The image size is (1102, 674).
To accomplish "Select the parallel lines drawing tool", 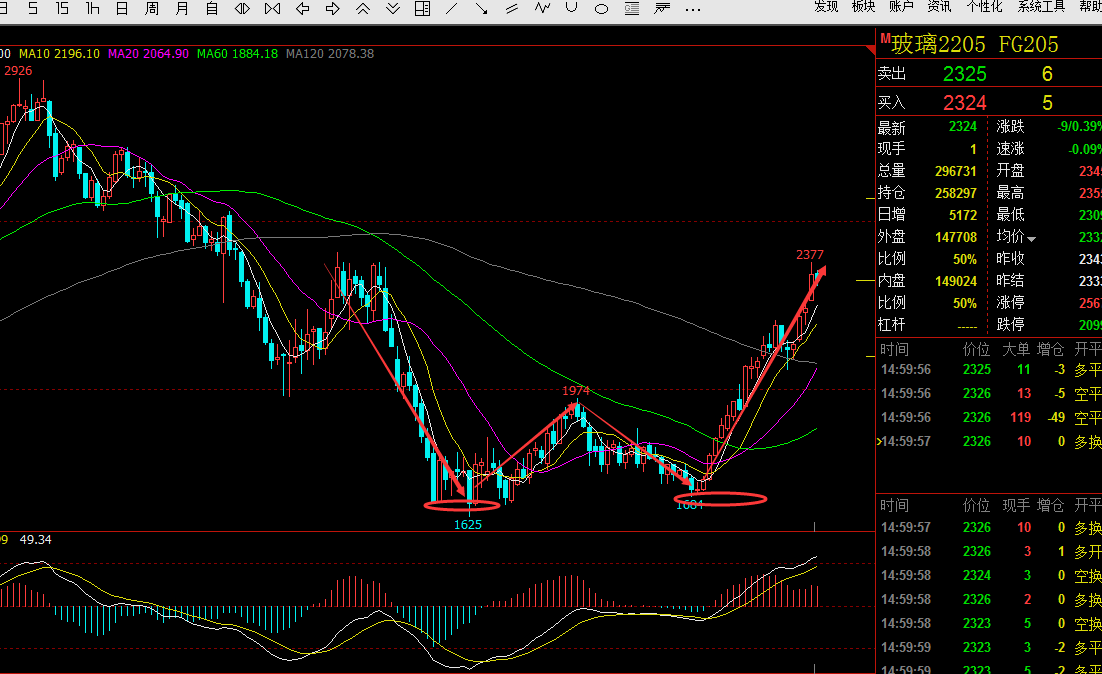I will [x=512, y=8].
